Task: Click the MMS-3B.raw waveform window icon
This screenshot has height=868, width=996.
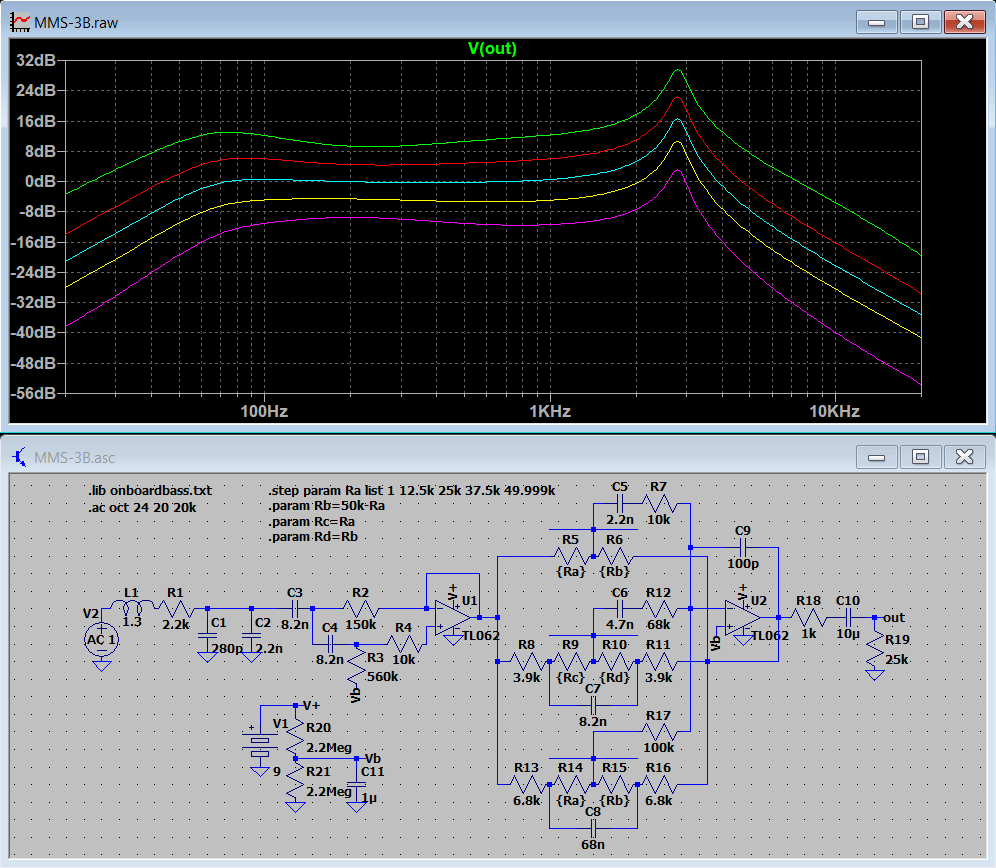Action: [20, 22]
